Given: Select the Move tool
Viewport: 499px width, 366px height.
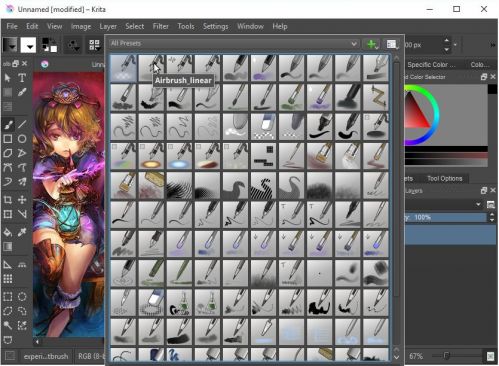Looking at the screenshot, I should pos(22,200).
